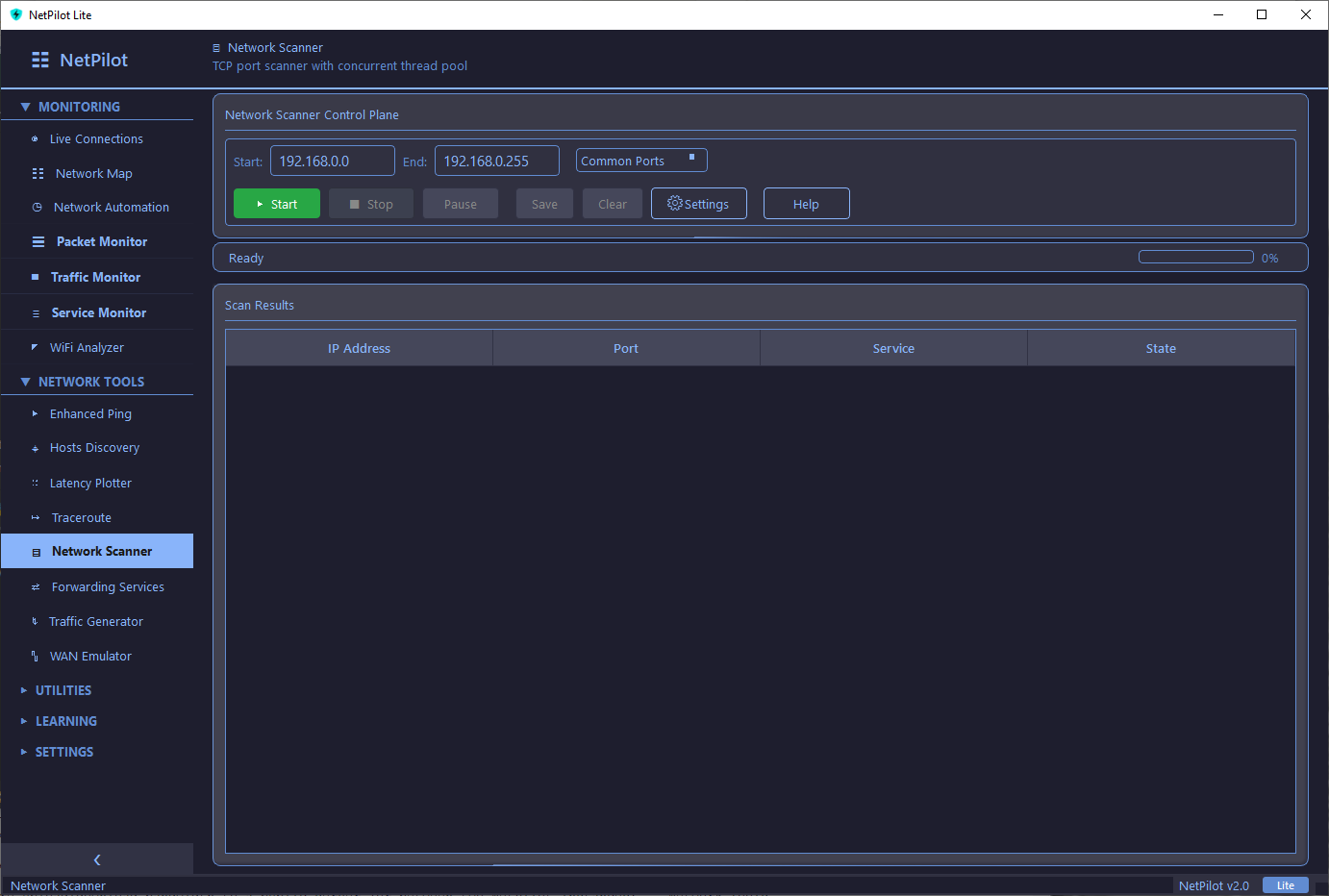Viewport: 1329px width, 896px height.
Task: Expand the SETTINGS section
Action: pos(65,751)
